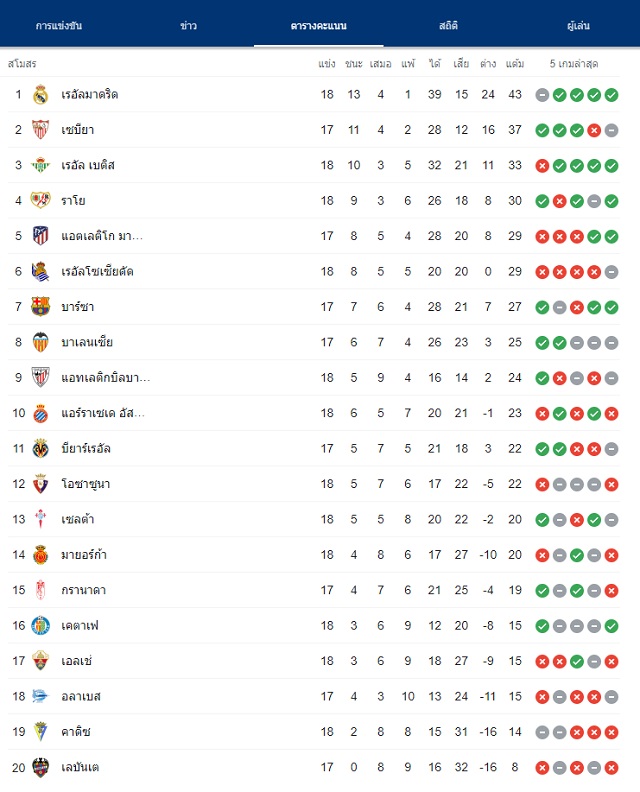The image size is (640, 792).
Task: Click the สโมสร club column header
Action: (22, 64)
